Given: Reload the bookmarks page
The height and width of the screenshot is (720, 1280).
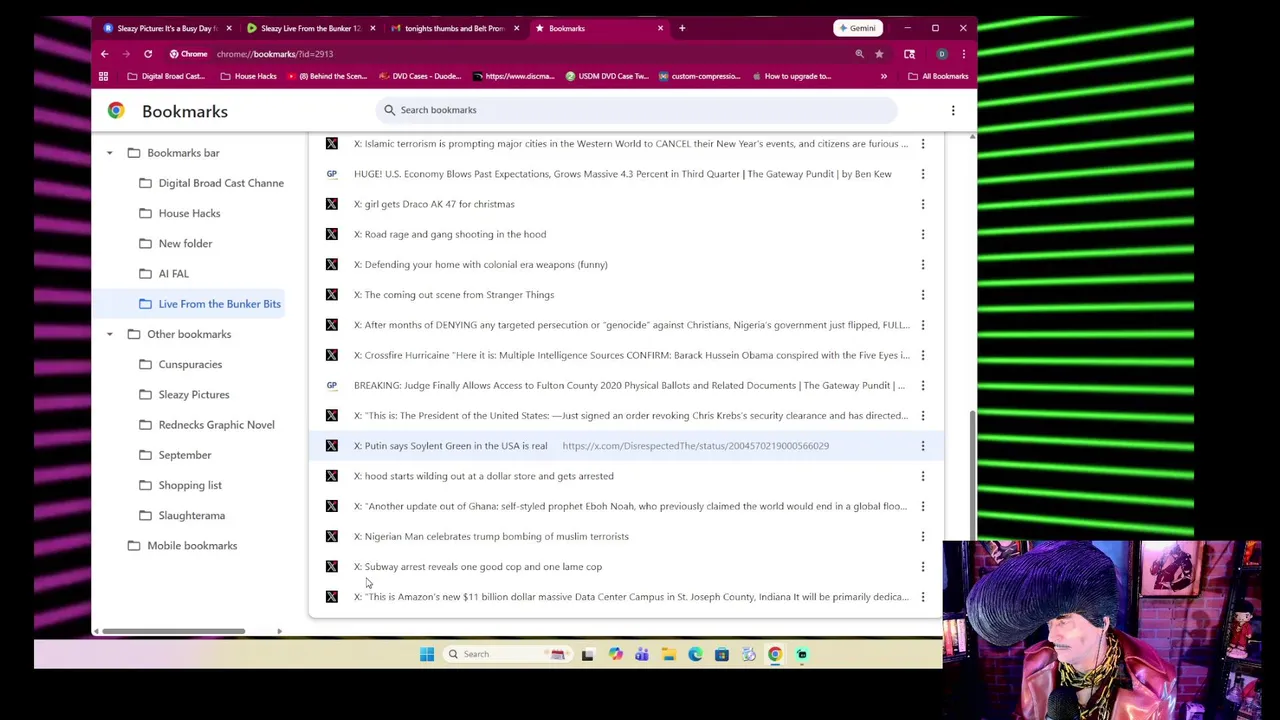Looking at the screenshot, I should point(147,54).
